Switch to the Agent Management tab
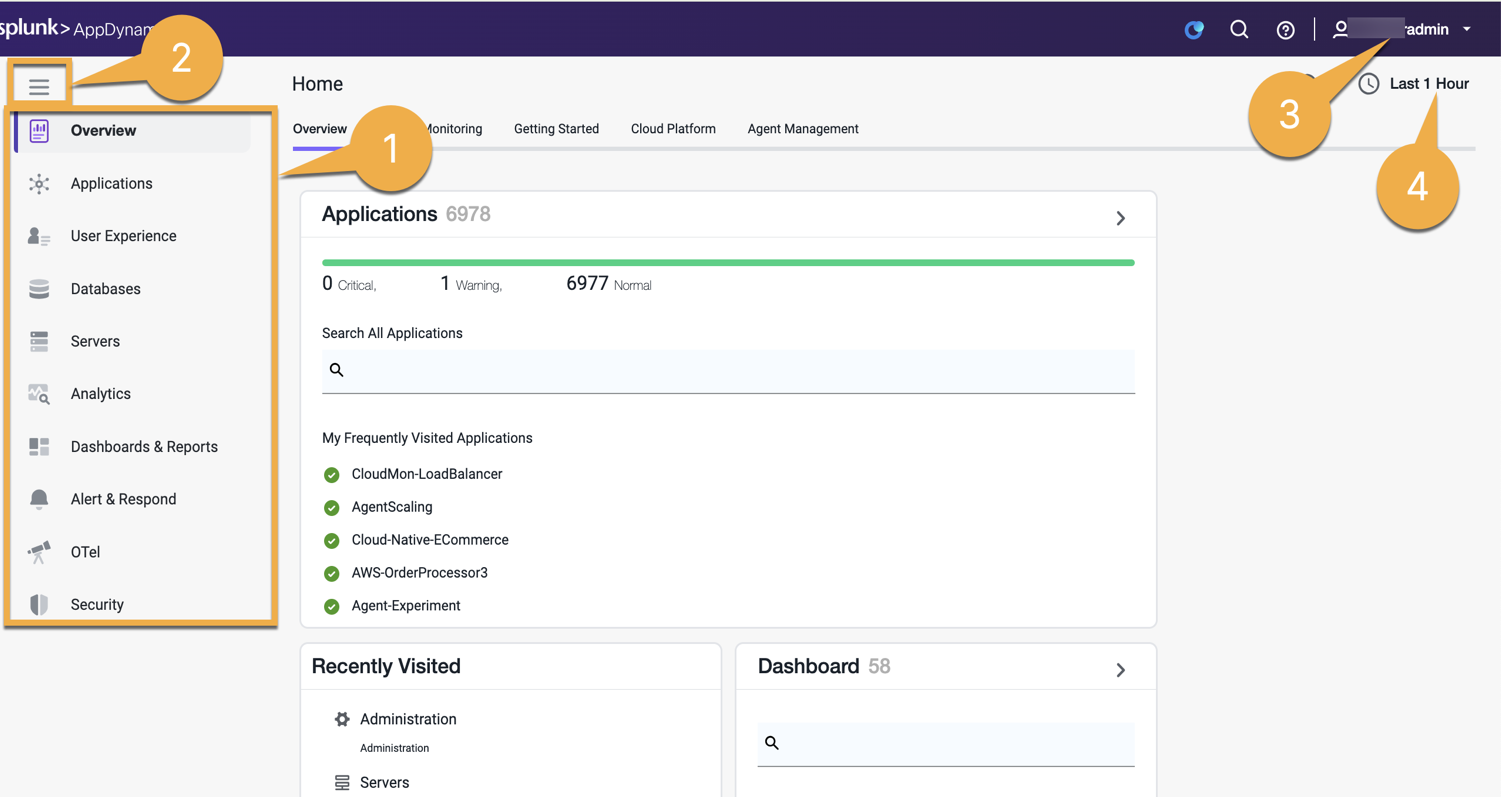 [x=802, y=129]
